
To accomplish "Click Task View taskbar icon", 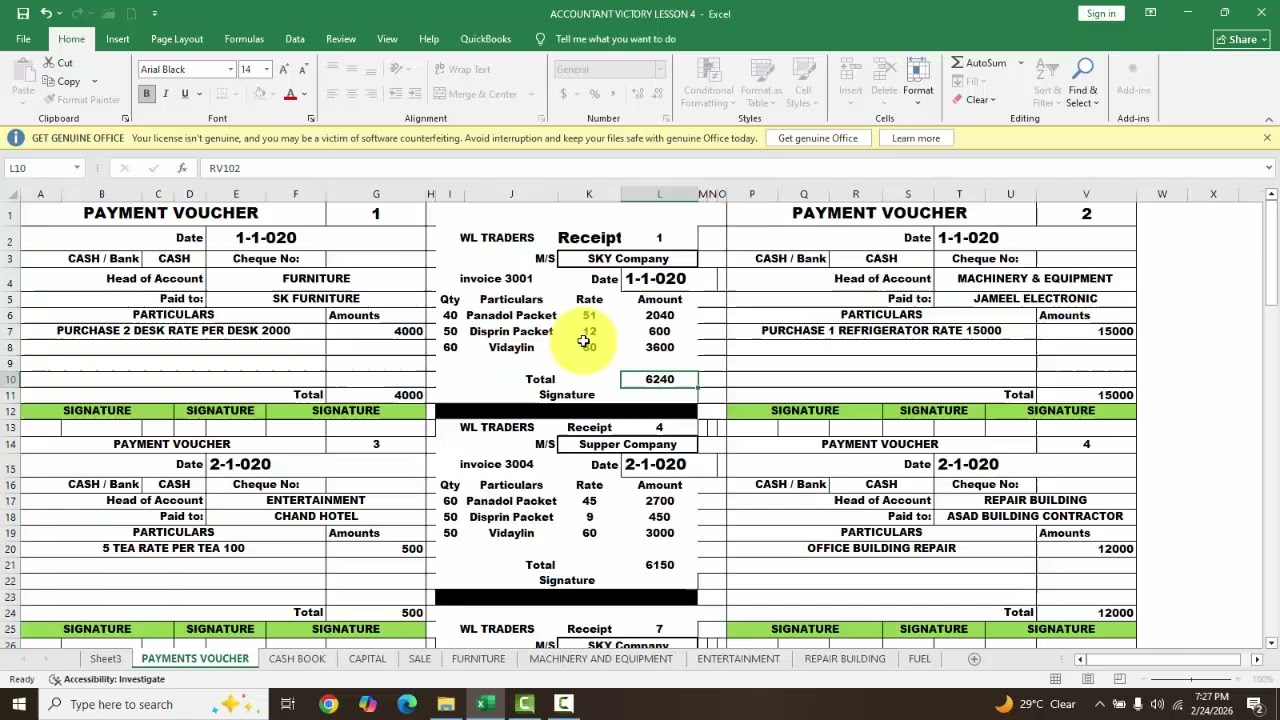I will click(288, 704).
